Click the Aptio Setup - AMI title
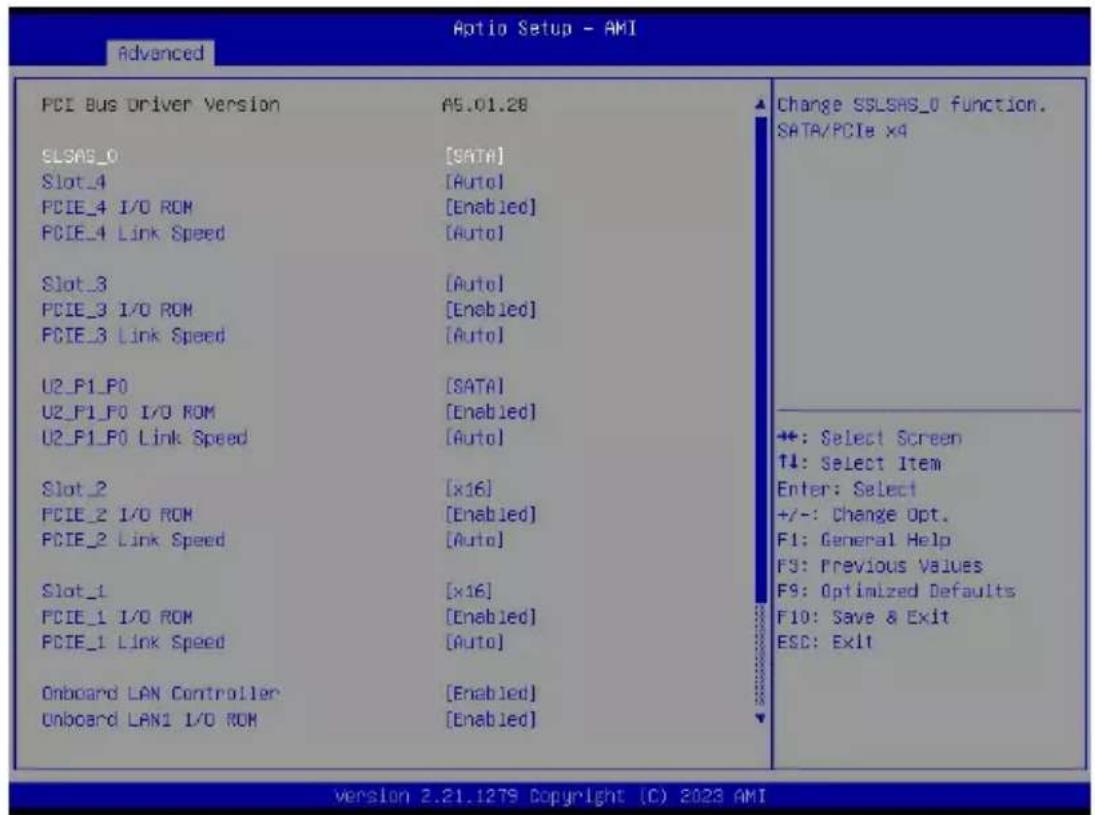 [545, 29]
